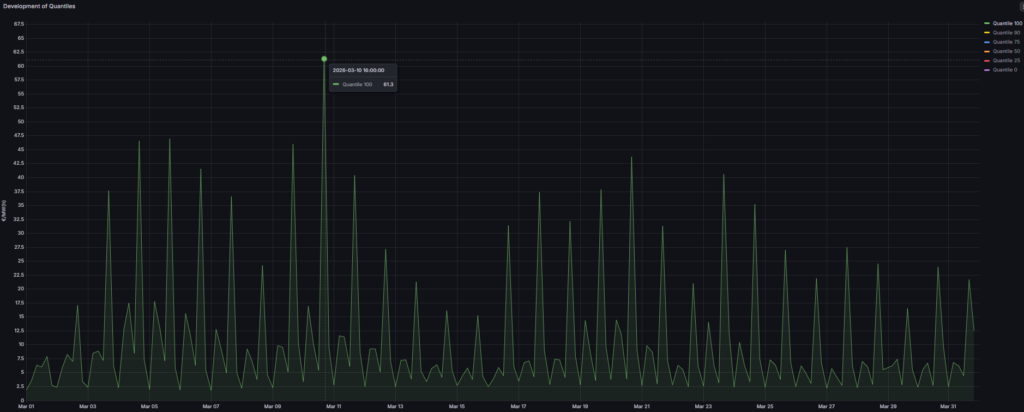This screenshot has width=1024, height=412.
Task: Click the Mar 11 x-axis label
Action: pos(333,407)
